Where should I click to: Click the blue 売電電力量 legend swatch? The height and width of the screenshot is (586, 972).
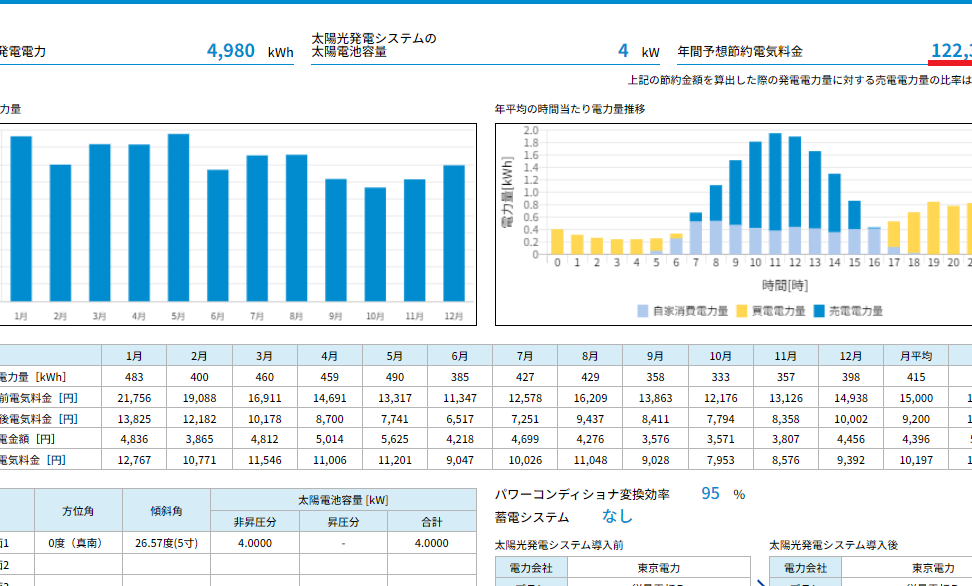[x=820, y=311]
